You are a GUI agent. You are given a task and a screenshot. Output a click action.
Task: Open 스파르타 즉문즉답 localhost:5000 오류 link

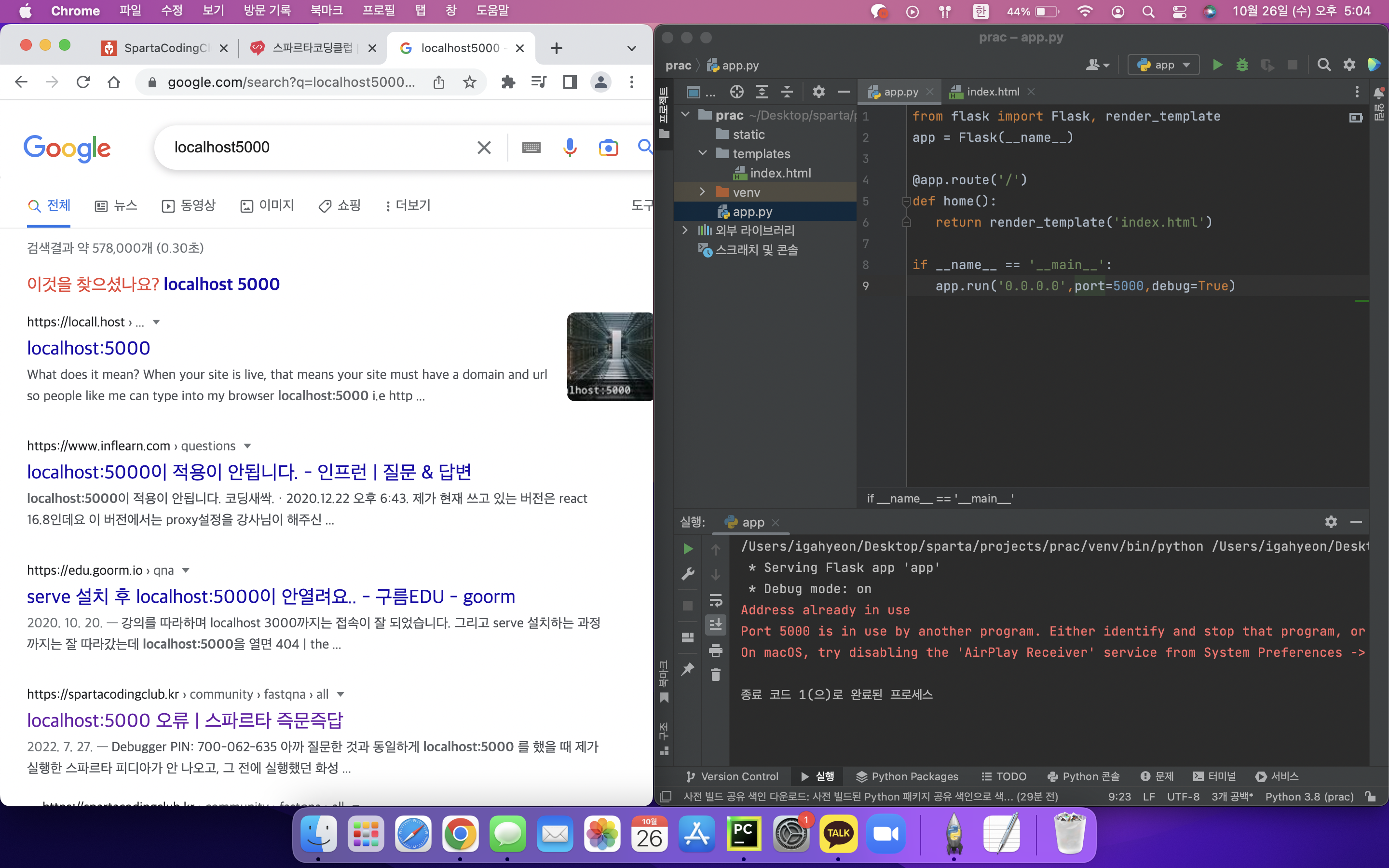185,720
